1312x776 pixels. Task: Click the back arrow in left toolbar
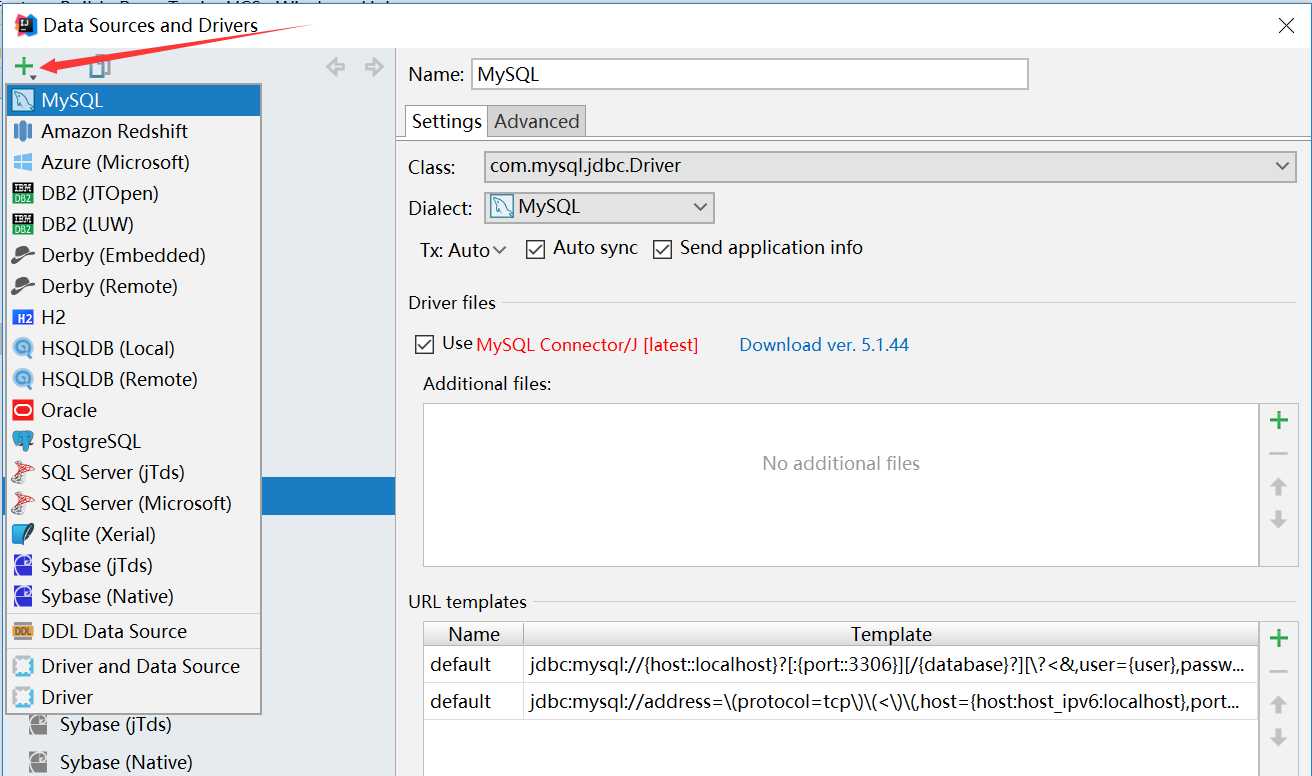[x=336, y=67]
